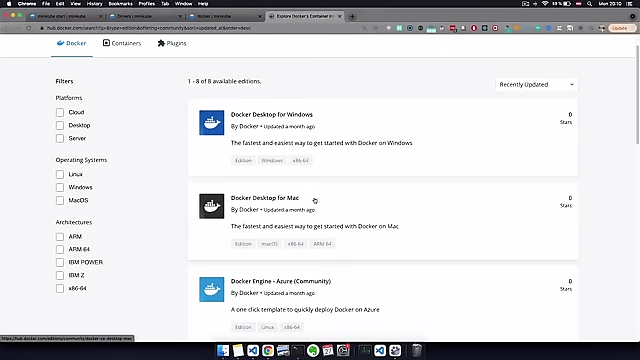Open the Bookmarks menu
Image resolution: width=640 pixels, height=360 pixels.
[120, 4]
